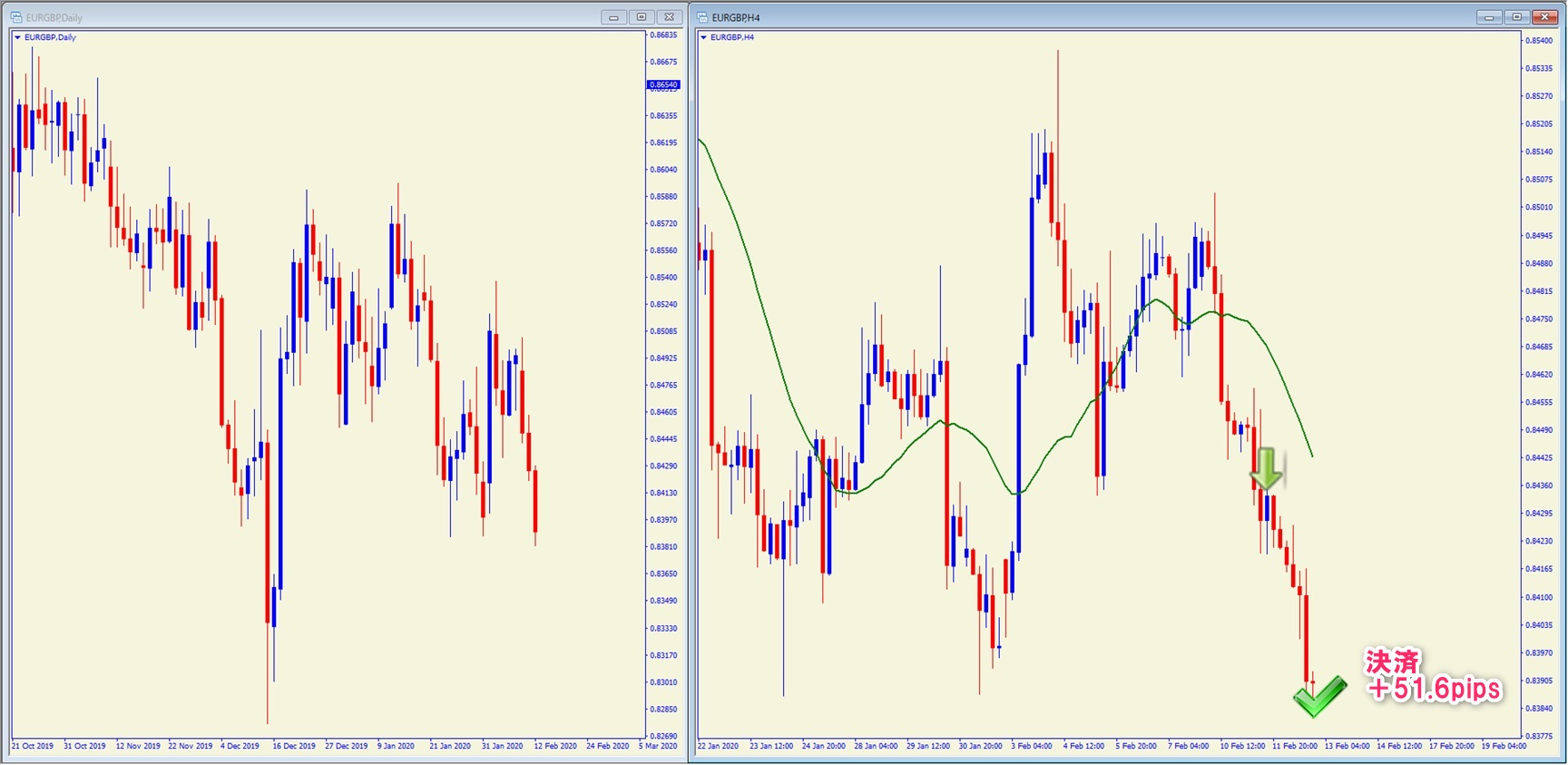Viewport: 1568px width, 765px height.
Task: Click the EURGBP,H4 title bar text
Action: pyautogui.click(x=736, y=17)
